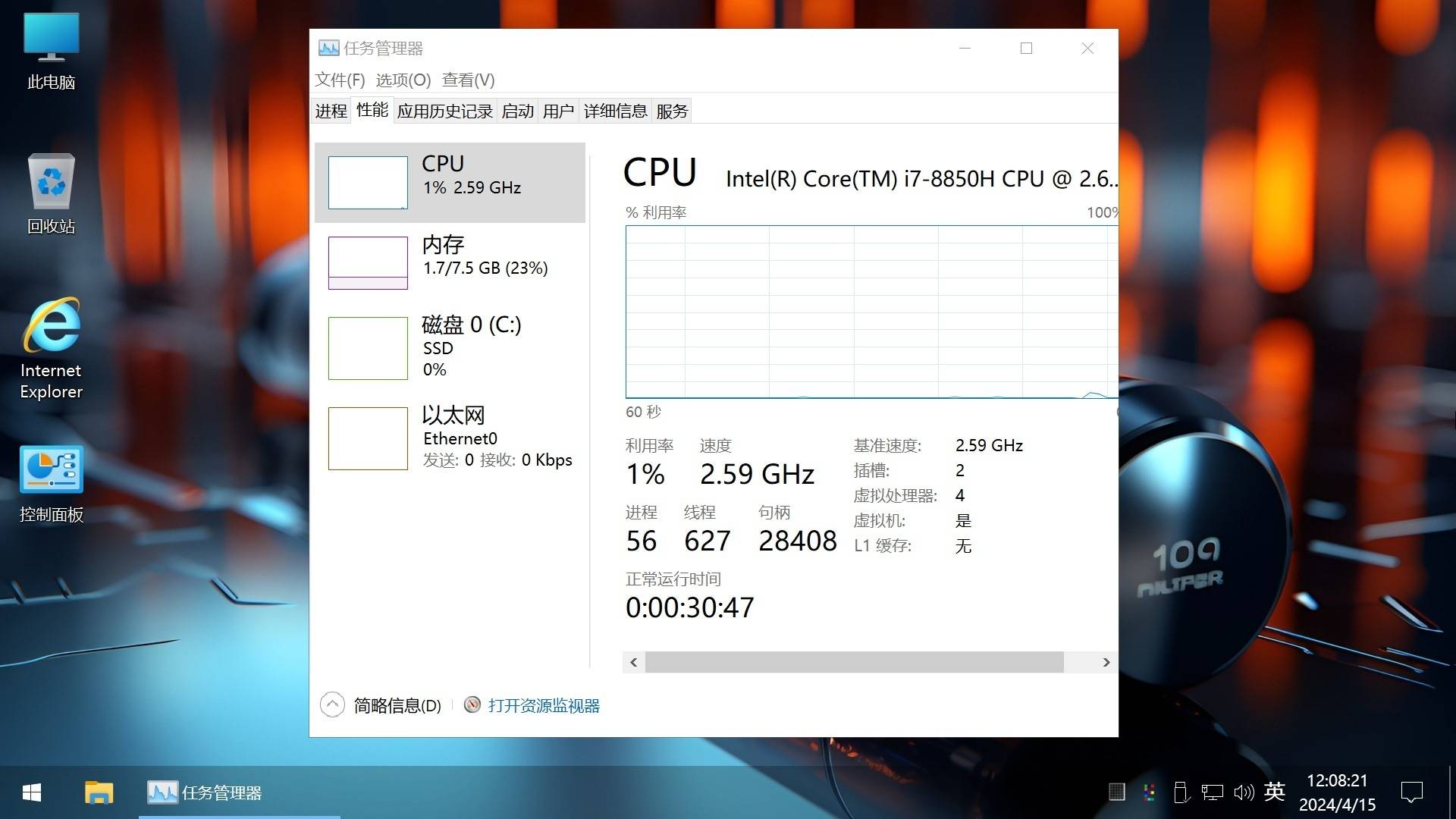This screenshot has width=1456, height=819.
Task: Click the 磁盘 mini graph thumbnail
Action: (368, 348)
